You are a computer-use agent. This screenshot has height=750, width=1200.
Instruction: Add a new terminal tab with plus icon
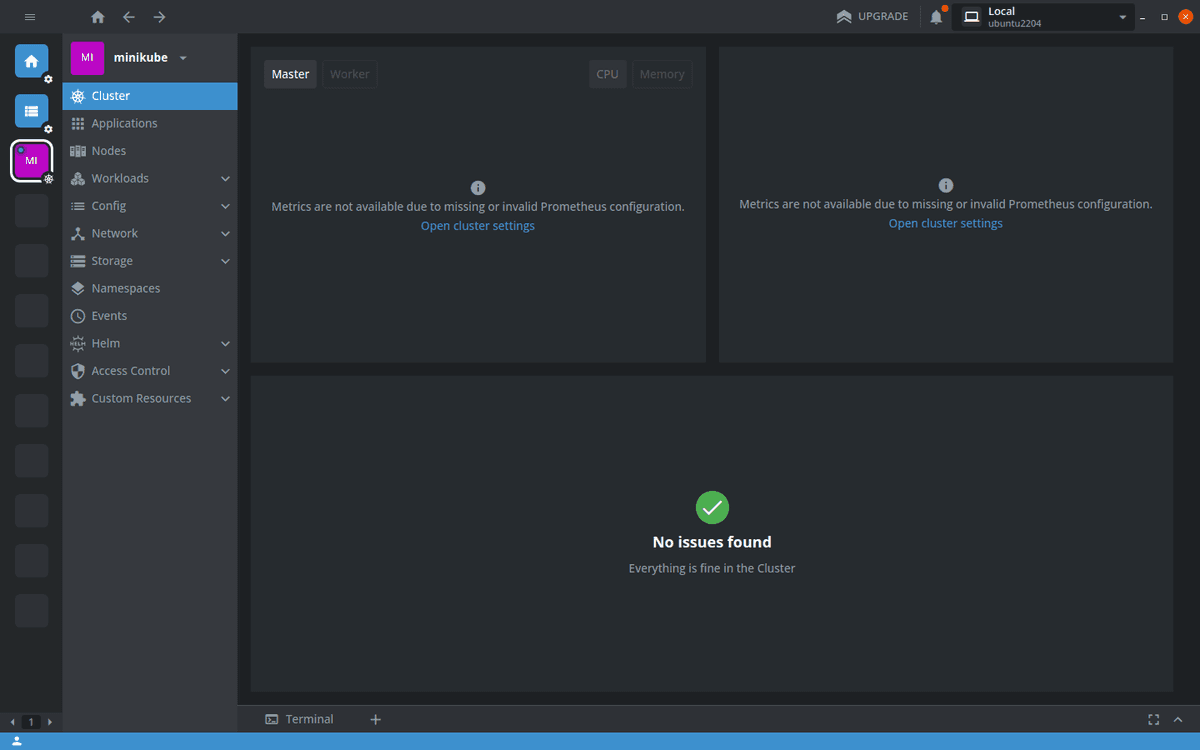pyautogui.click(x=376, y=720)
